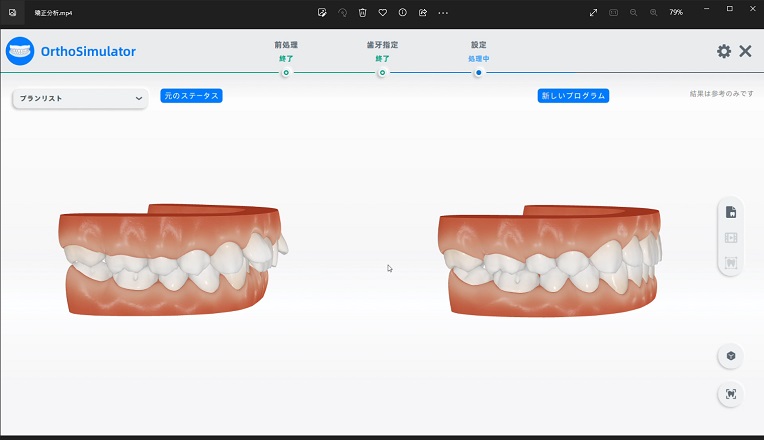Image resolution: width=764 pixels, height=440 pixels.
Task: Click the OrthoSimulator logo icon
Action: [x=20, y=51]
